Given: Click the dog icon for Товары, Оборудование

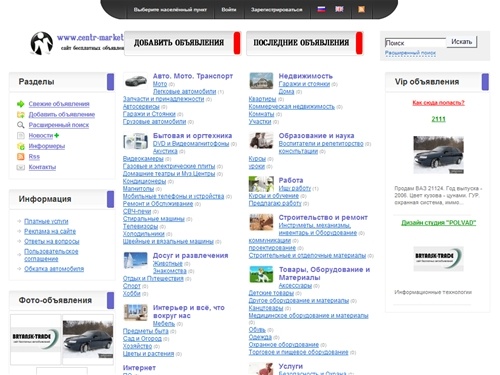Looking at the screenshot, I should pos(261,274).
